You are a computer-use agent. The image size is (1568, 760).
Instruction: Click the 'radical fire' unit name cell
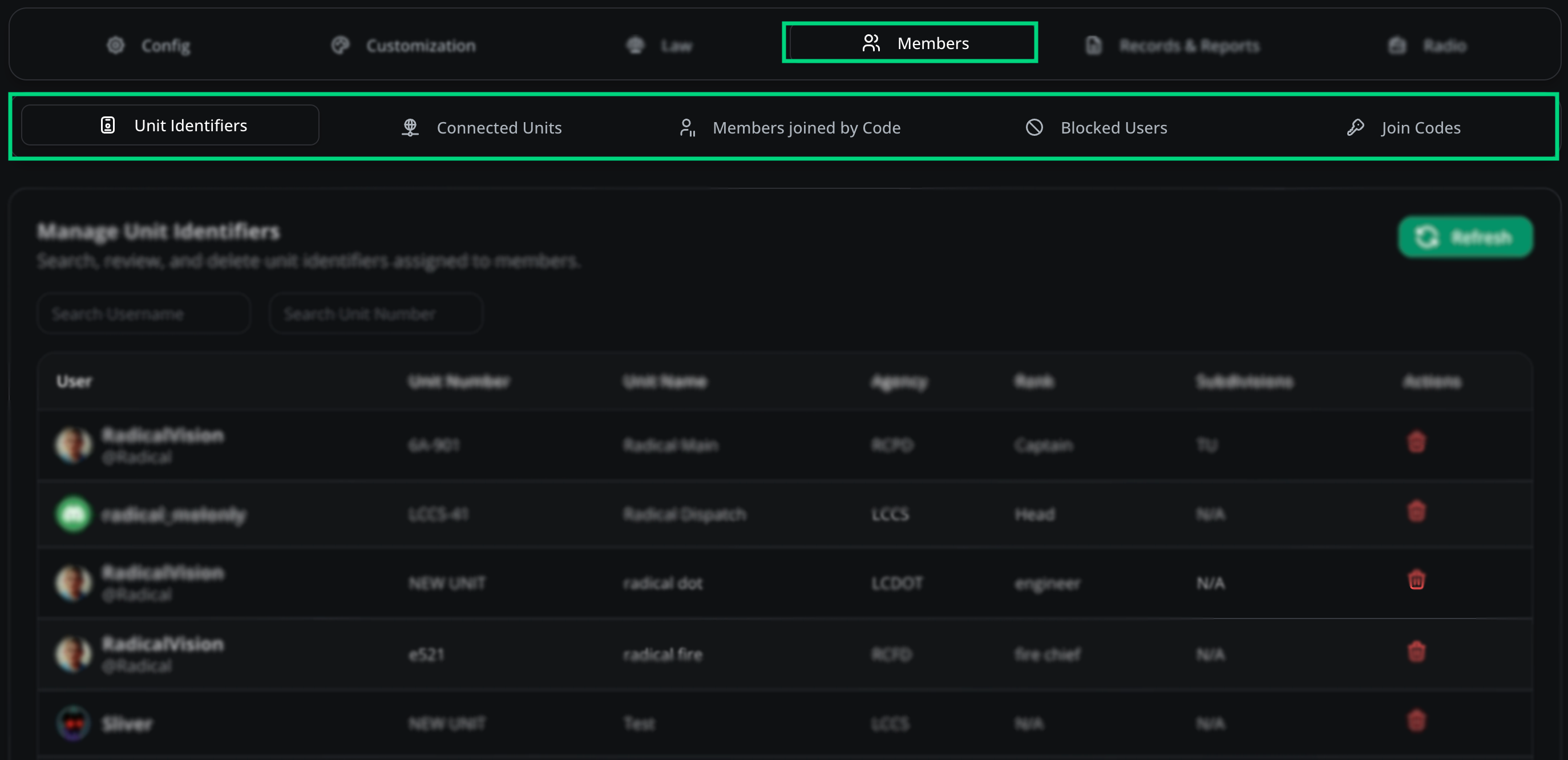tap(663, 655)
